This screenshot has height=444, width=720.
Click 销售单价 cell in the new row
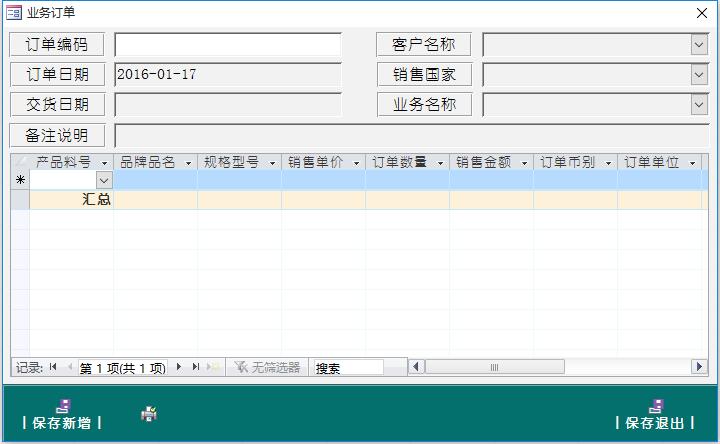(324, 180)
